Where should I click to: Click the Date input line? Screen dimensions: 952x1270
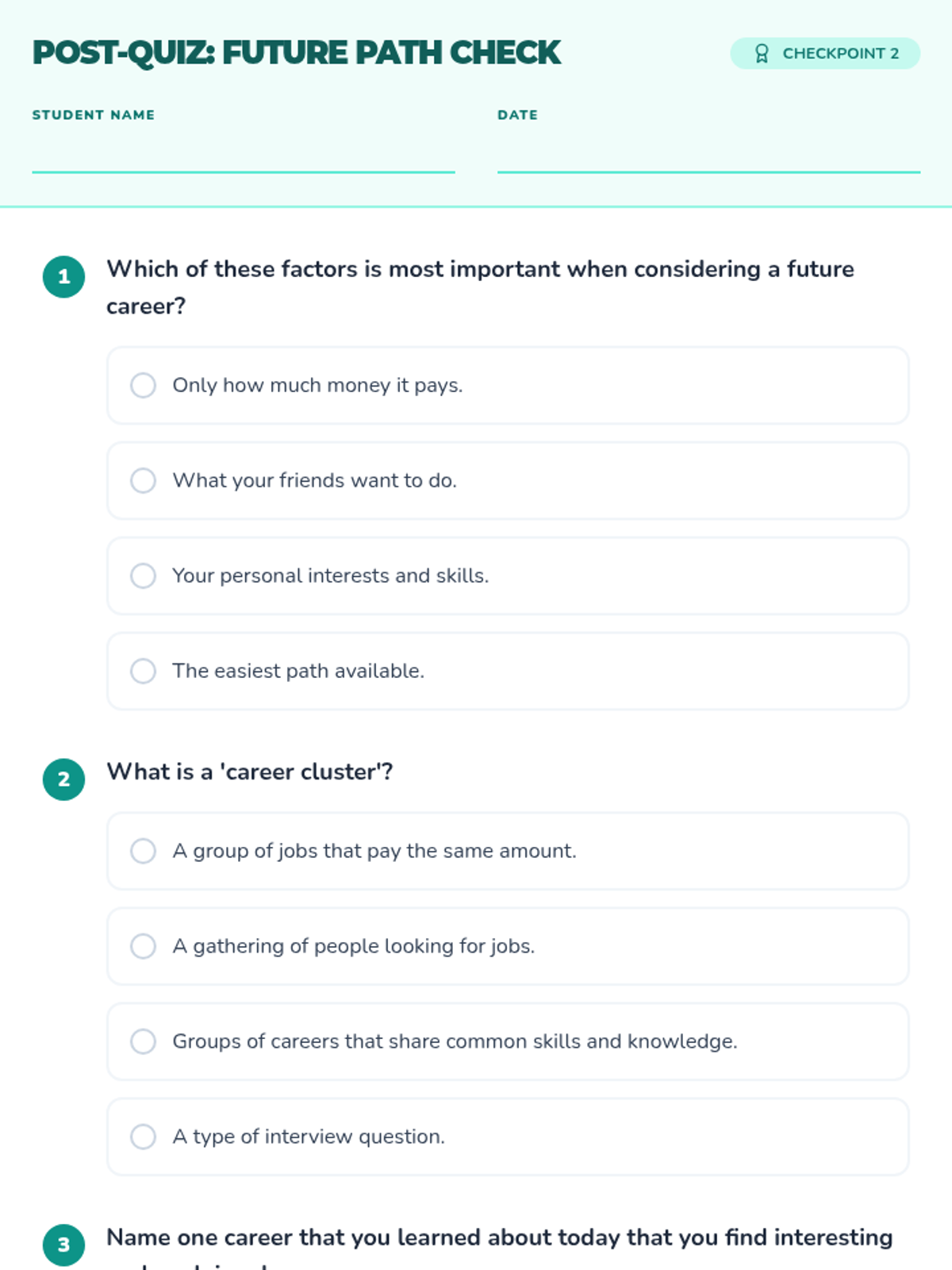click(708, 154)
